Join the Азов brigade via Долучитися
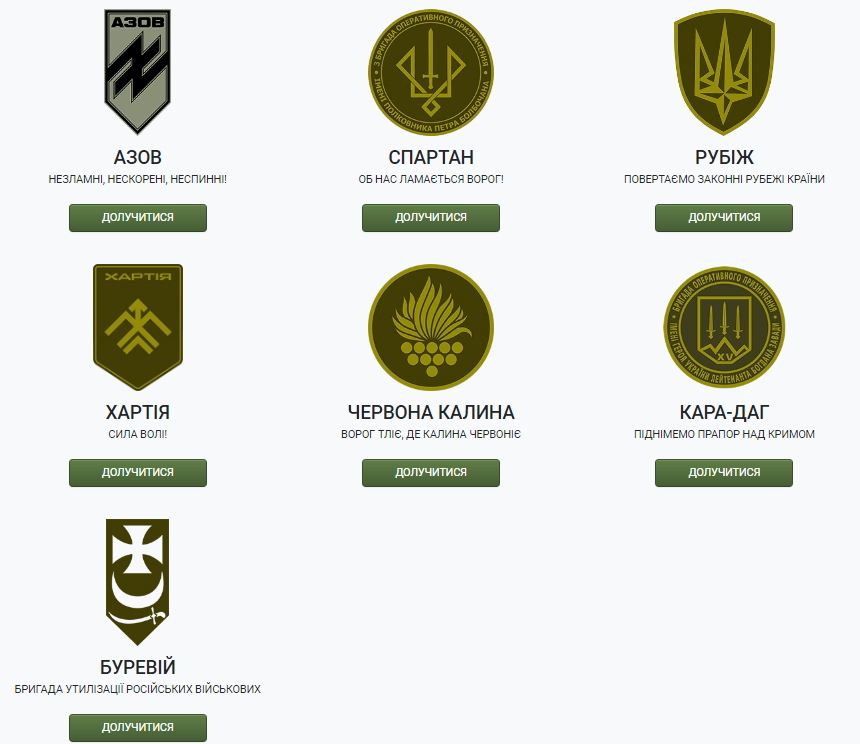860x744 pixels. 138,218
